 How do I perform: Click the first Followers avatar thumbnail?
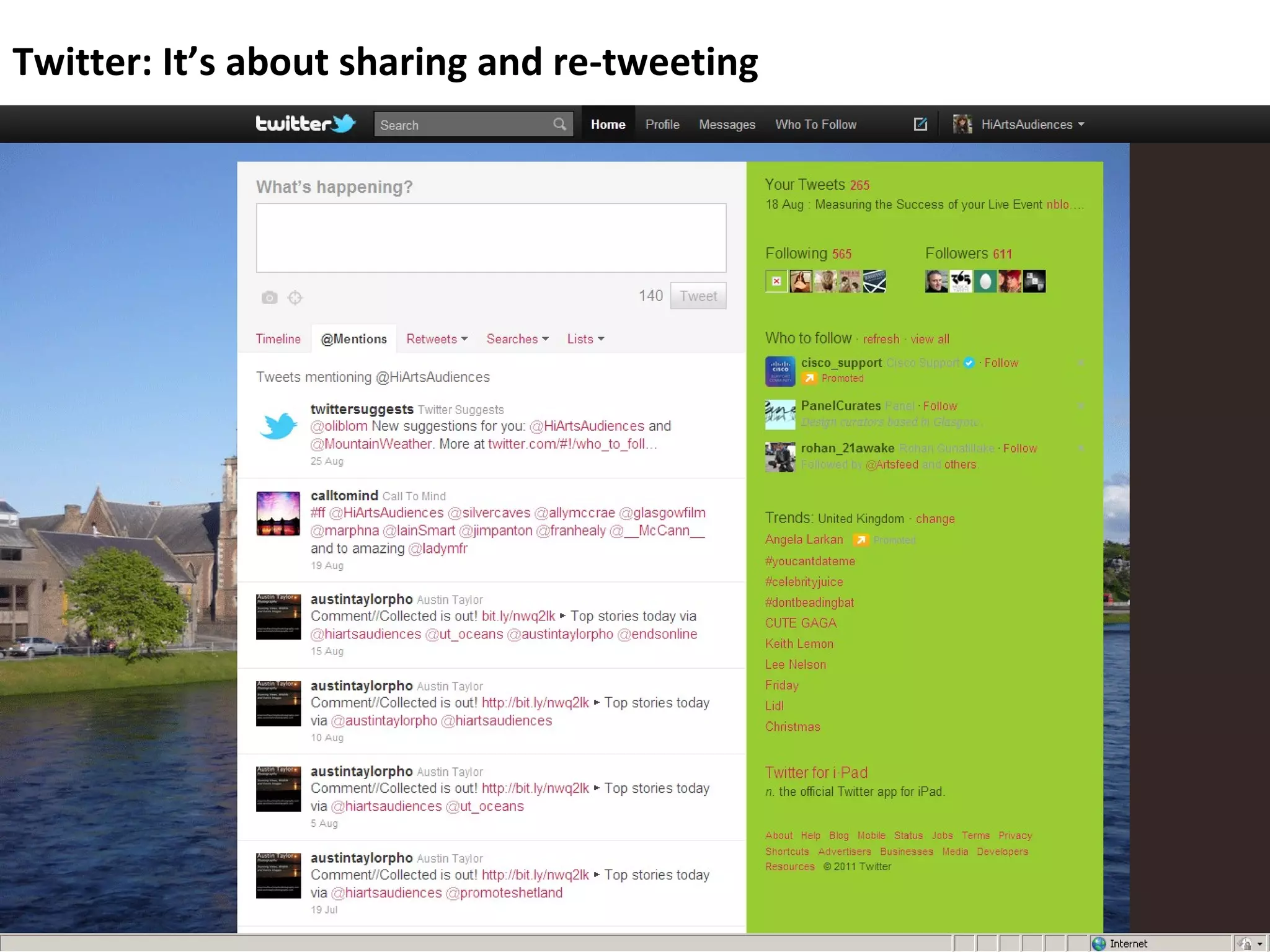tap(936, 281)
